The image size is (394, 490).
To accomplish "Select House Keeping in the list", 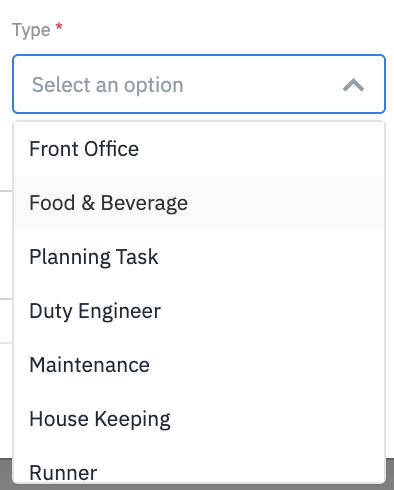I will point(199,419).
